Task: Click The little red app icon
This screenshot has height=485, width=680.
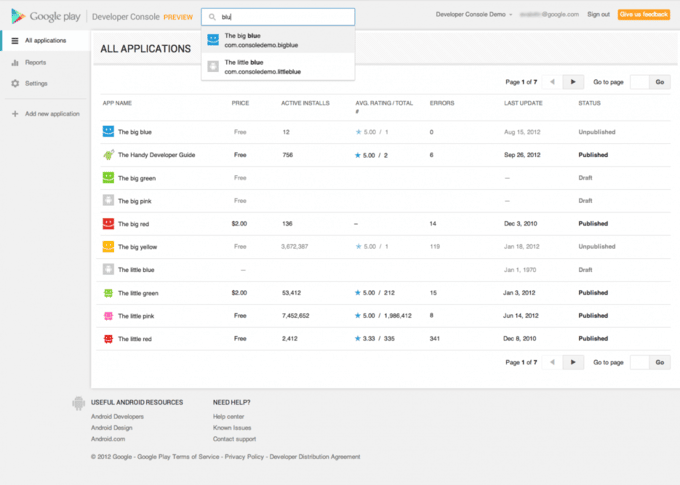Action: [108, 339]
